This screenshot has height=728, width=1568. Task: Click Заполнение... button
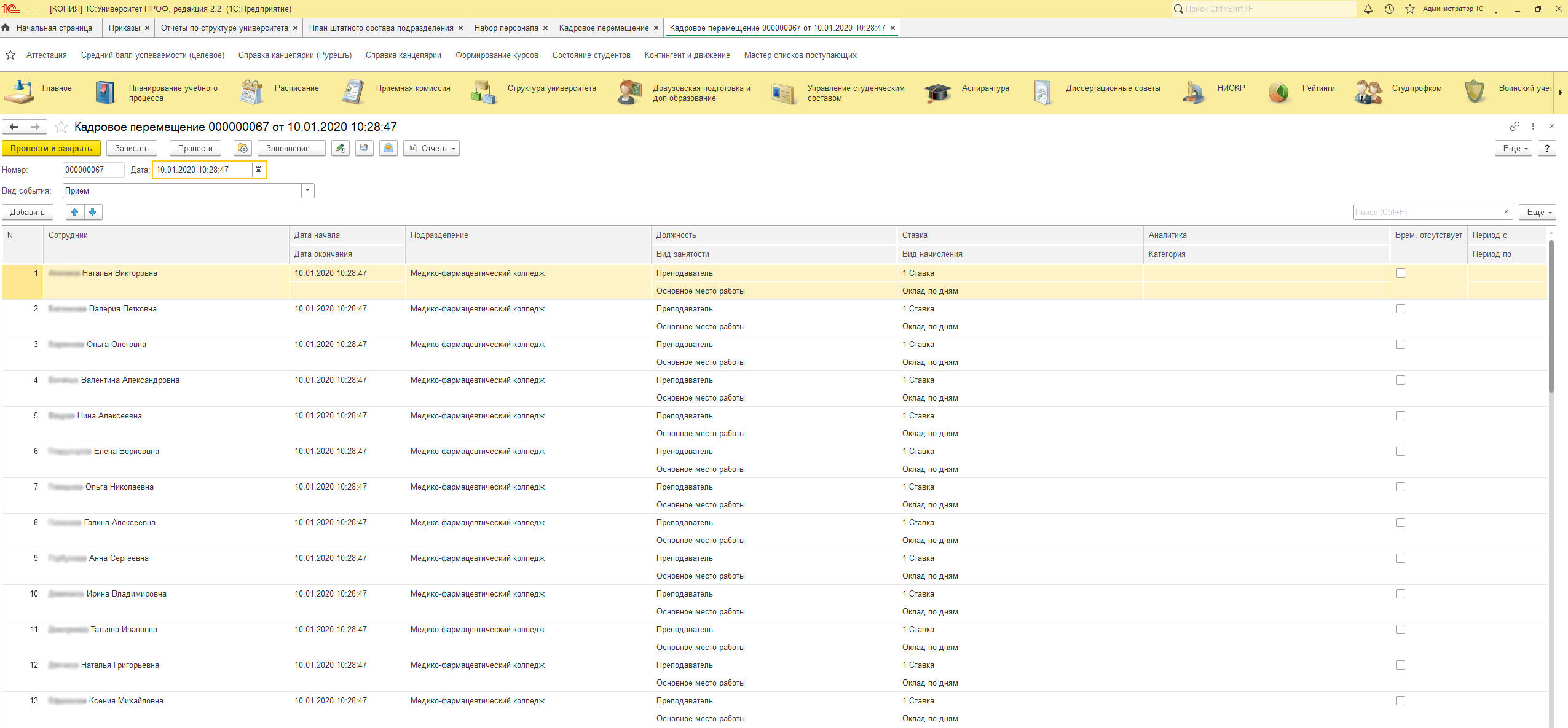point(291,148)
